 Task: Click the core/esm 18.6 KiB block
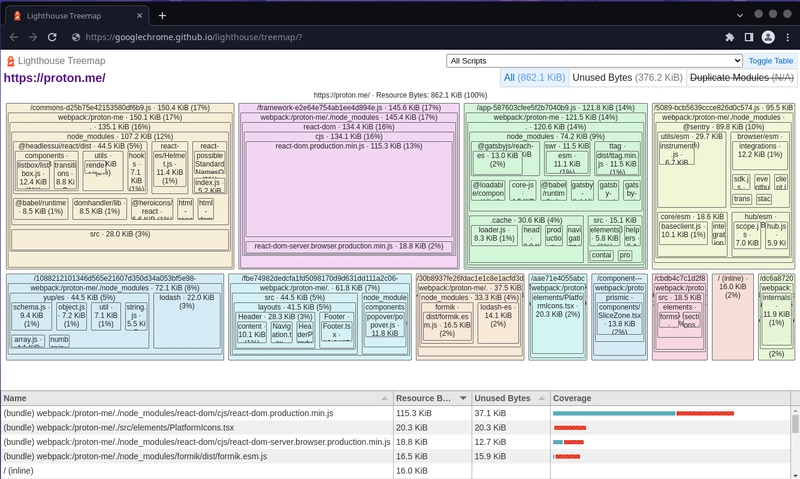(692, 217)
